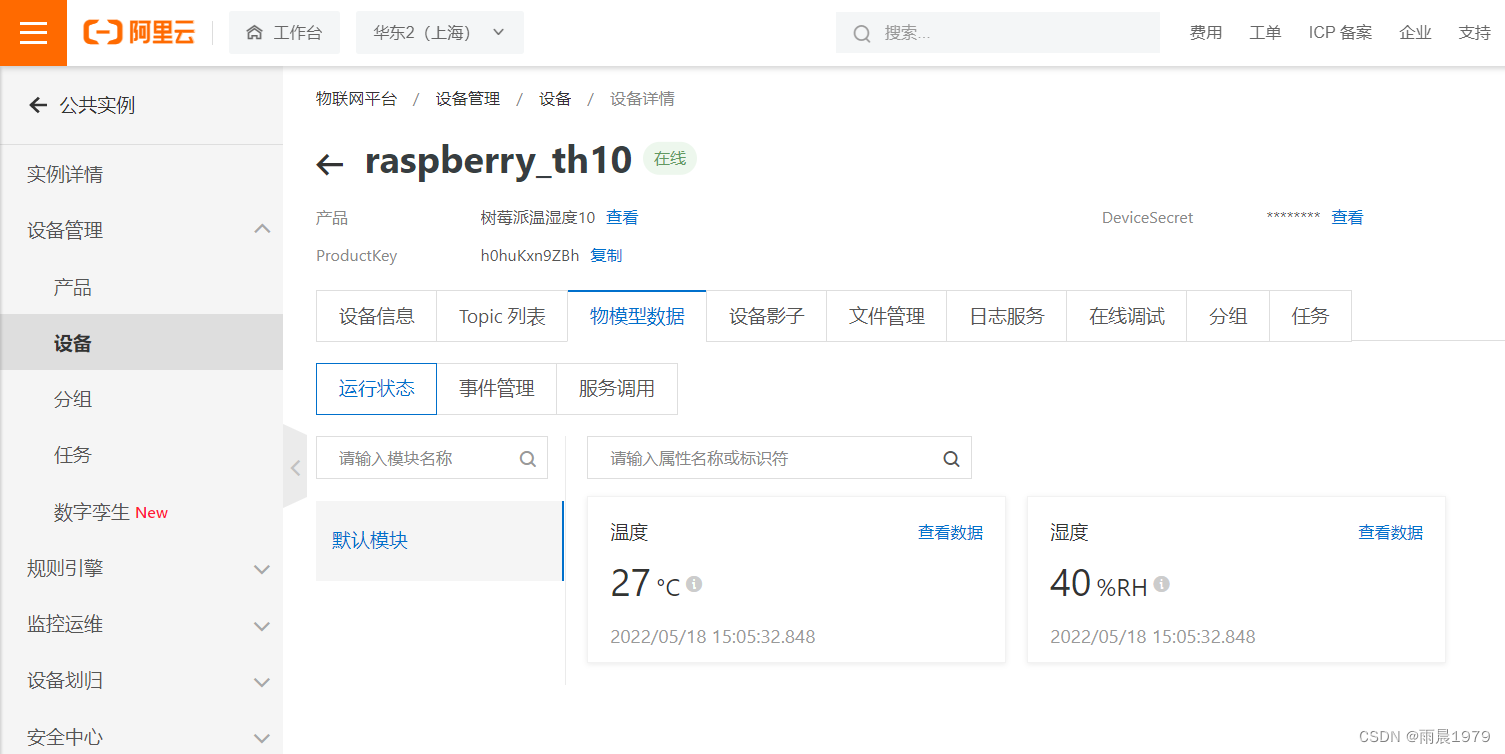
Task: Click 查看数据 on the 湿度 card
Action: coord(1391,533)
